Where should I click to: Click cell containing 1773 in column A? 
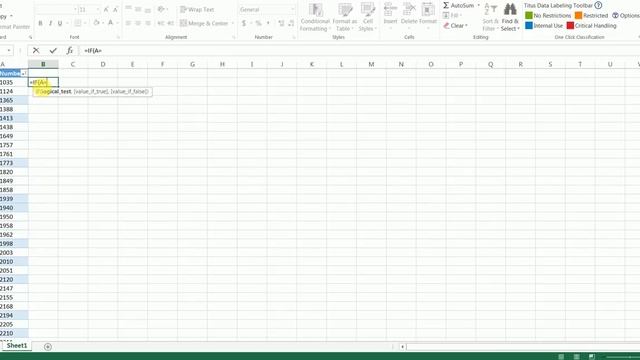coord(14,163)
